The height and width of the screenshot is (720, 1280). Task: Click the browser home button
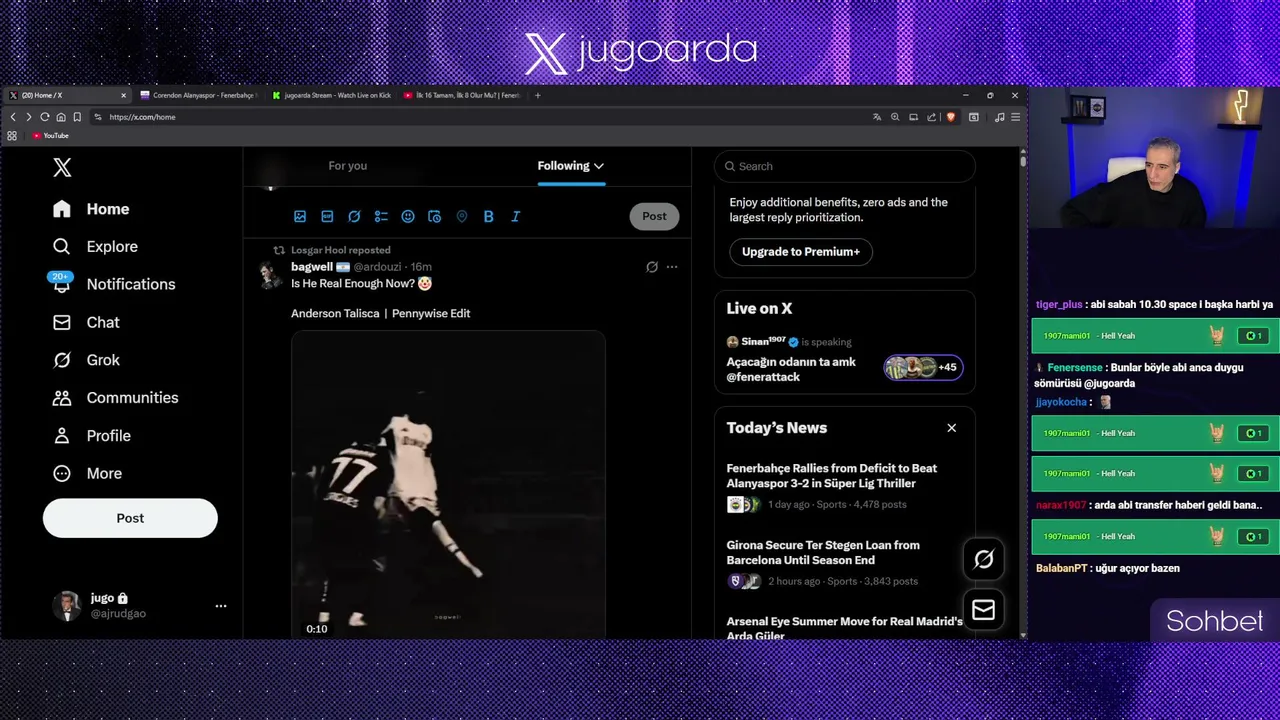click(61, 117)
